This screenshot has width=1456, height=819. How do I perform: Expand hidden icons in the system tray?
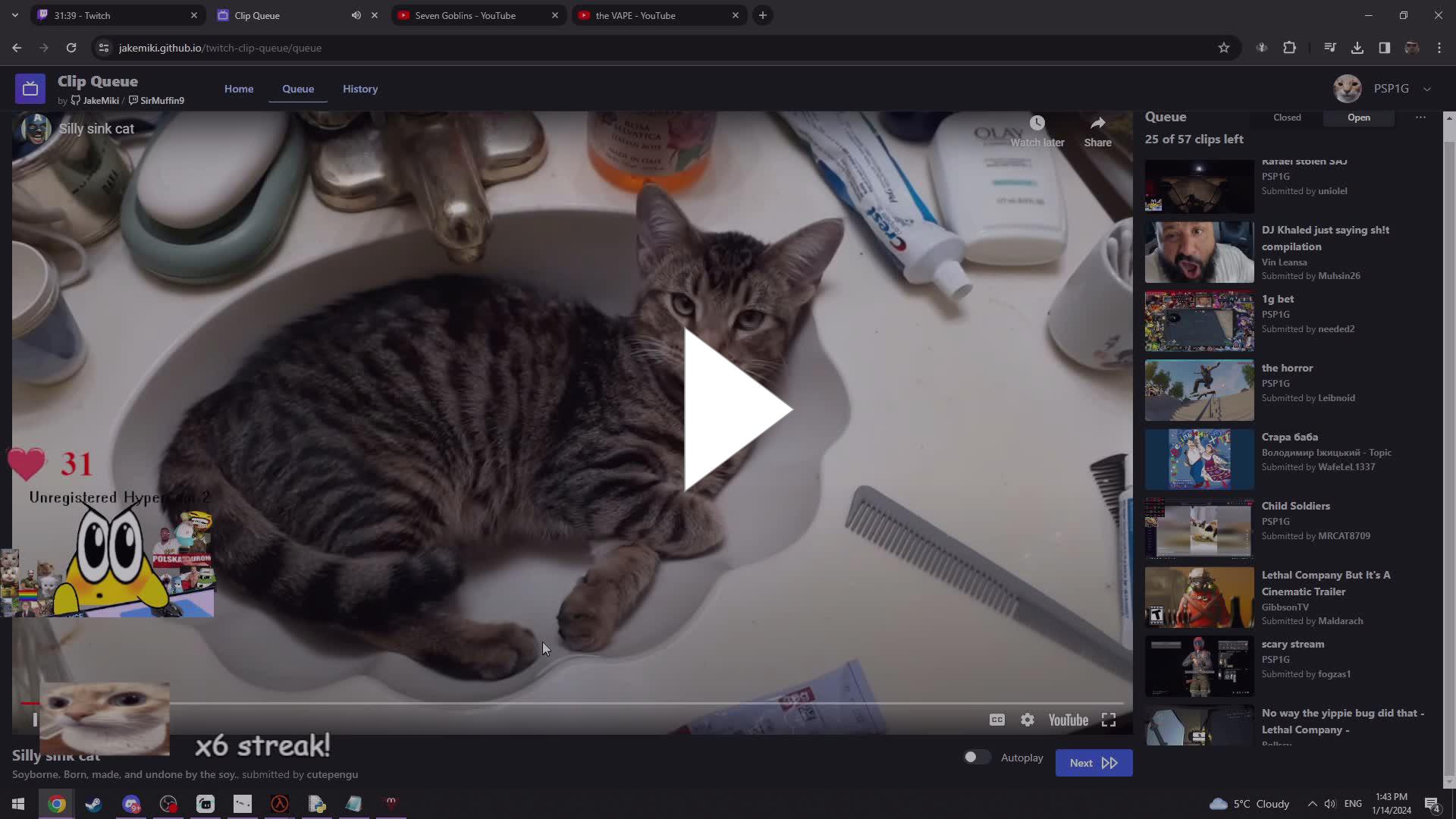[x=1311, y=804]
